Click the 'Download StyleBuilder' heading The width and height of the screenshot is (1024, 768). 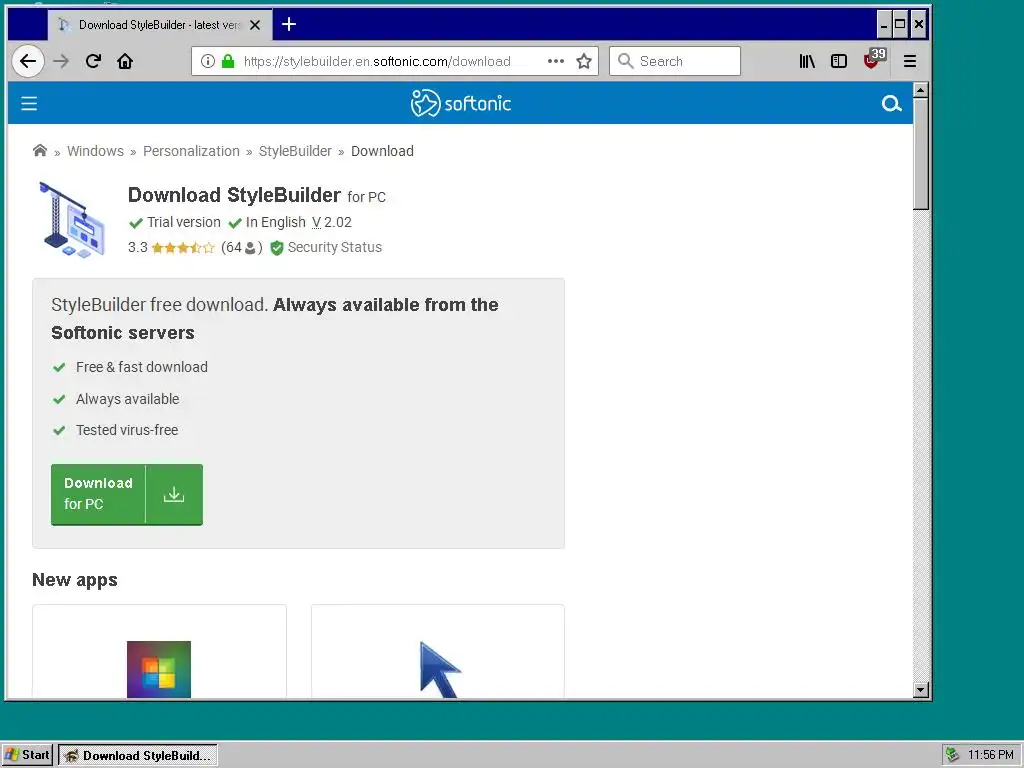coord(234,195)
